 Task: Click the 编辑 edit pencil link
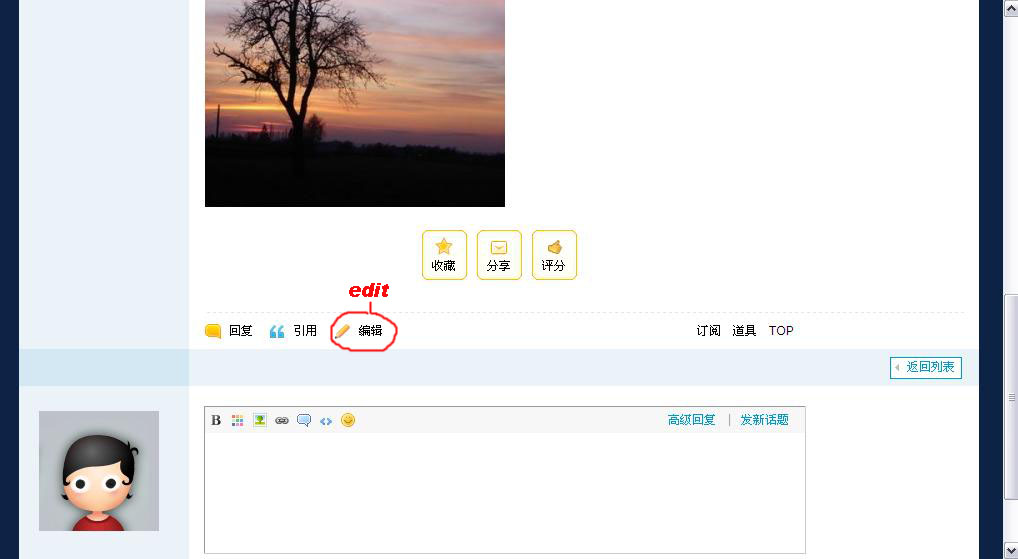coord(358,331)
